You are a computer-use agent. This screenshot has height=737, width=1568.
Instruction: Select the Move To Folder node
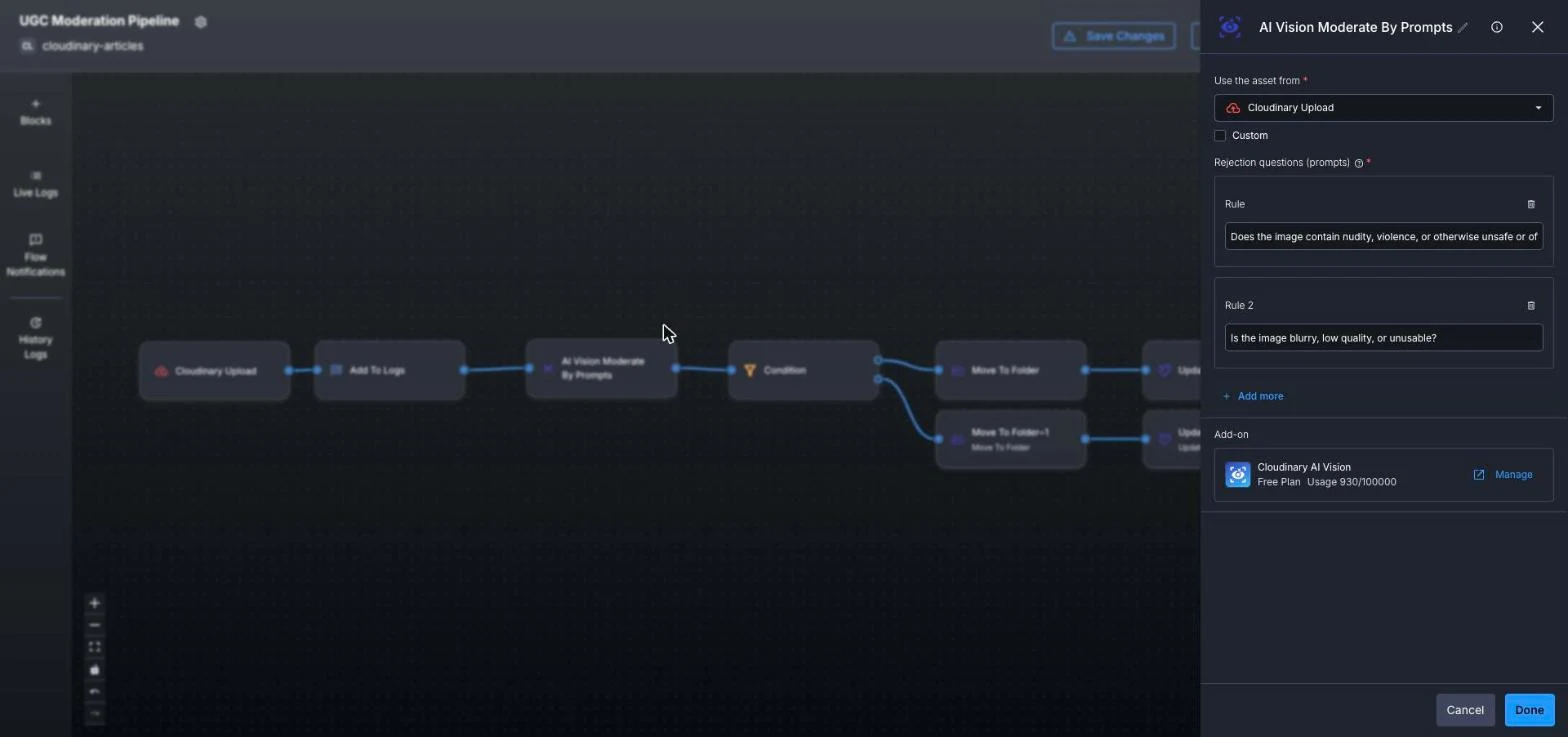coord(1011,370)
